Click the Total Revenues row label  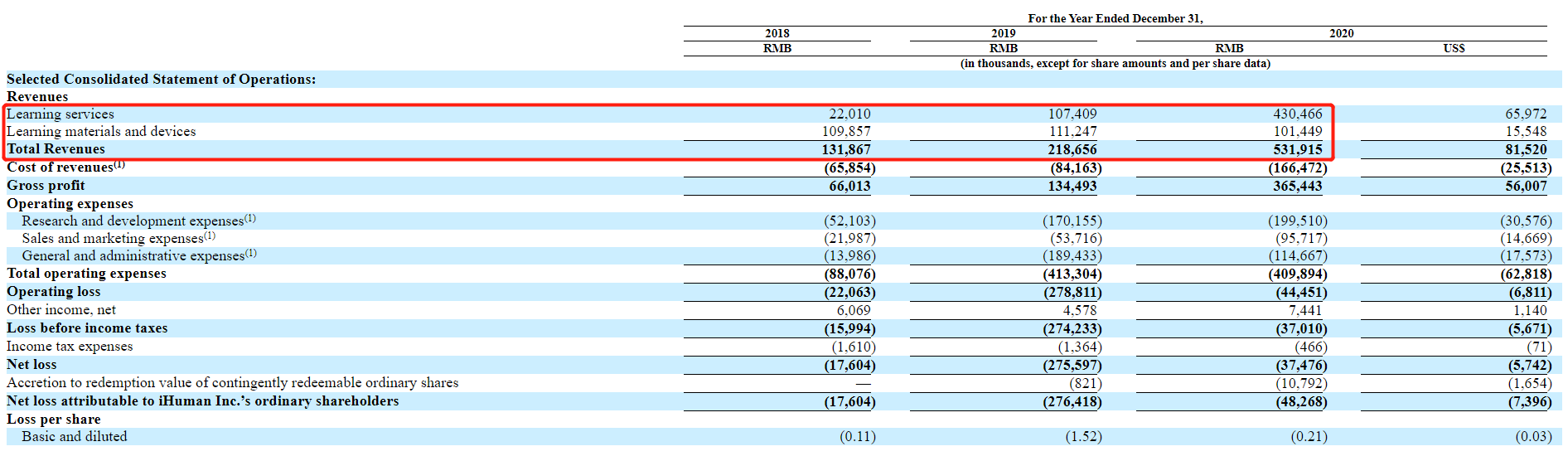point(56,149)
